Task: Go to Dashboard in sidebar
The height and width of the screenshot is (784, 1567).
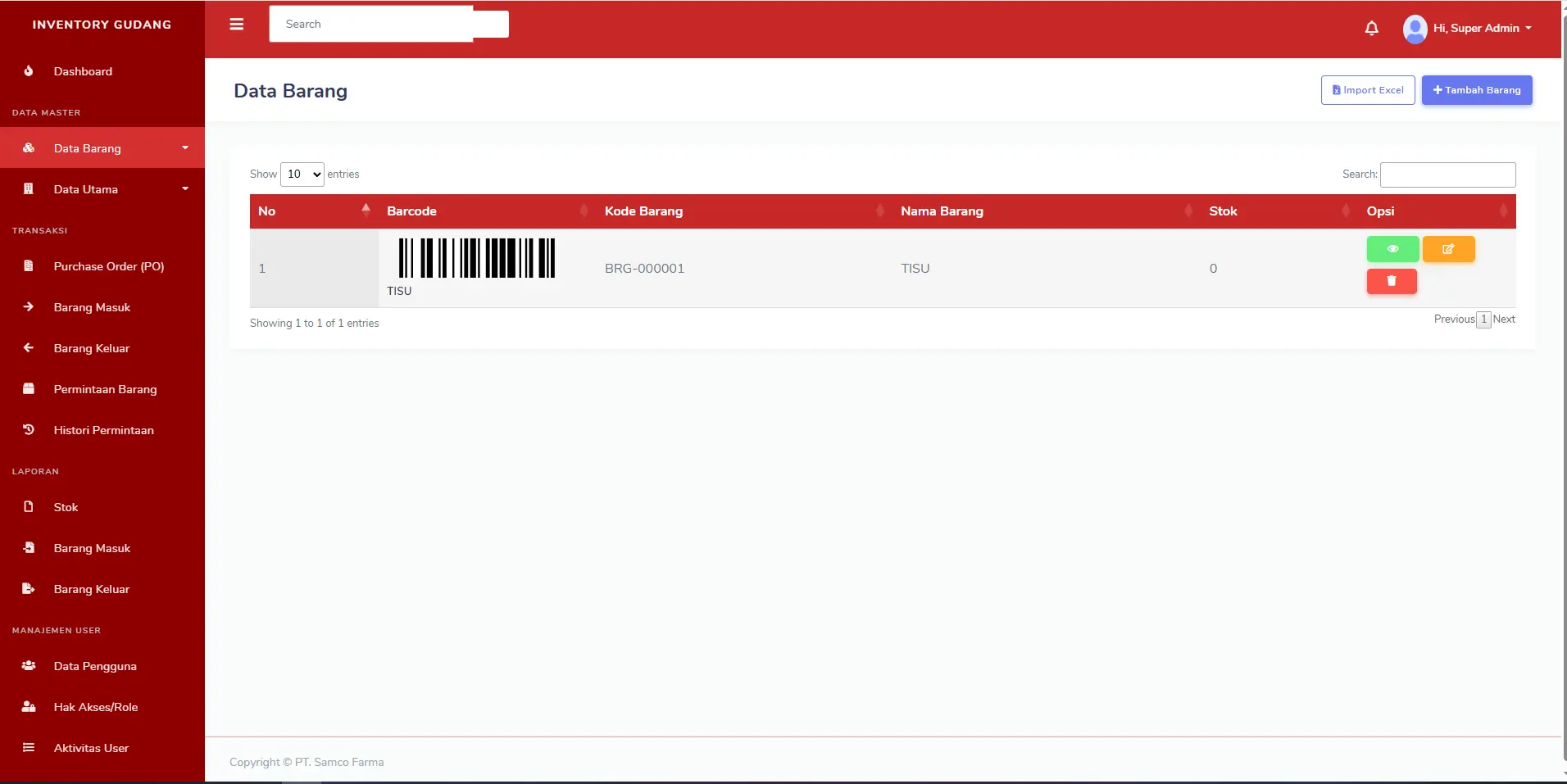Action: coord(83,71)
